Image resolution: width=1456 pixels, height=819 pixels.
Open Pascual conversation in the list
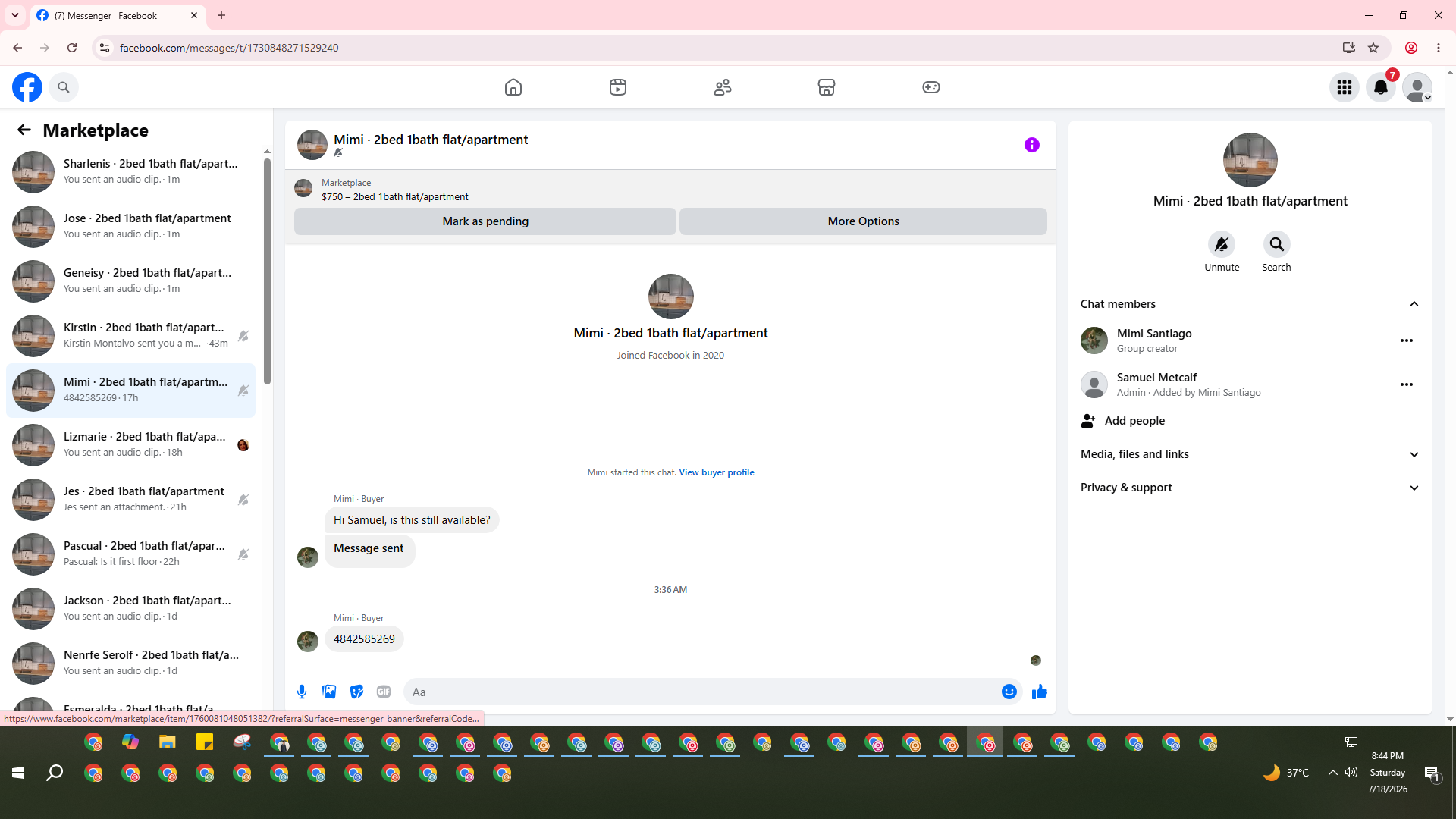[x=130, y=554]
